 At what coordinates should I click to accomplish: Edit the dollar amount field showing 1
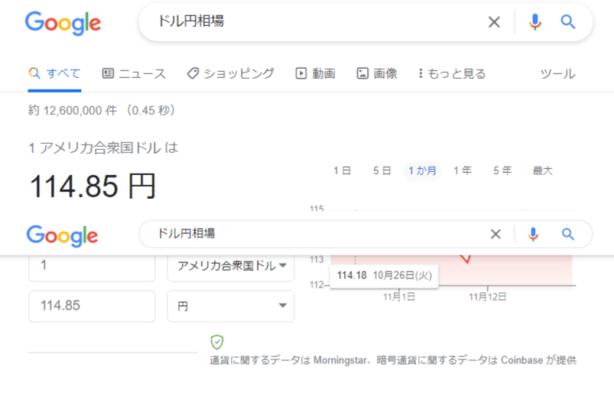pyautogui.click(x=92, y=266)
